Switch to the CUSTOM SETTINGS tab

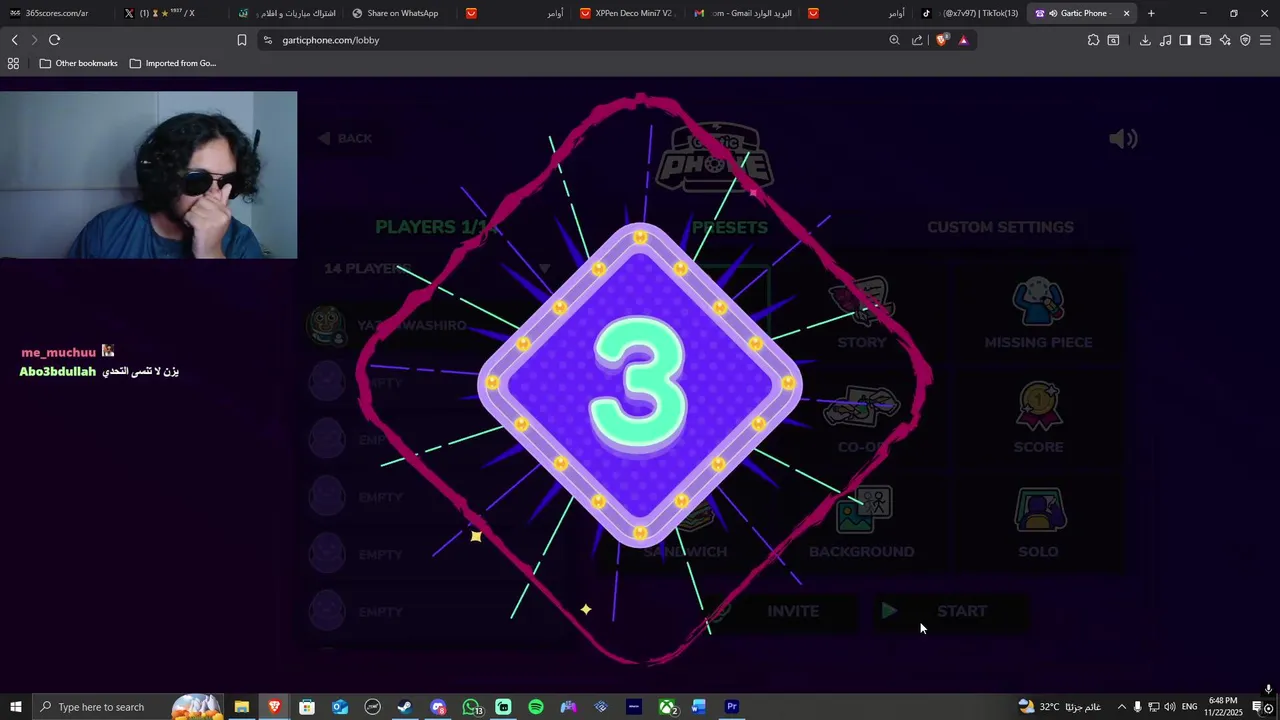click(1000, 227)
